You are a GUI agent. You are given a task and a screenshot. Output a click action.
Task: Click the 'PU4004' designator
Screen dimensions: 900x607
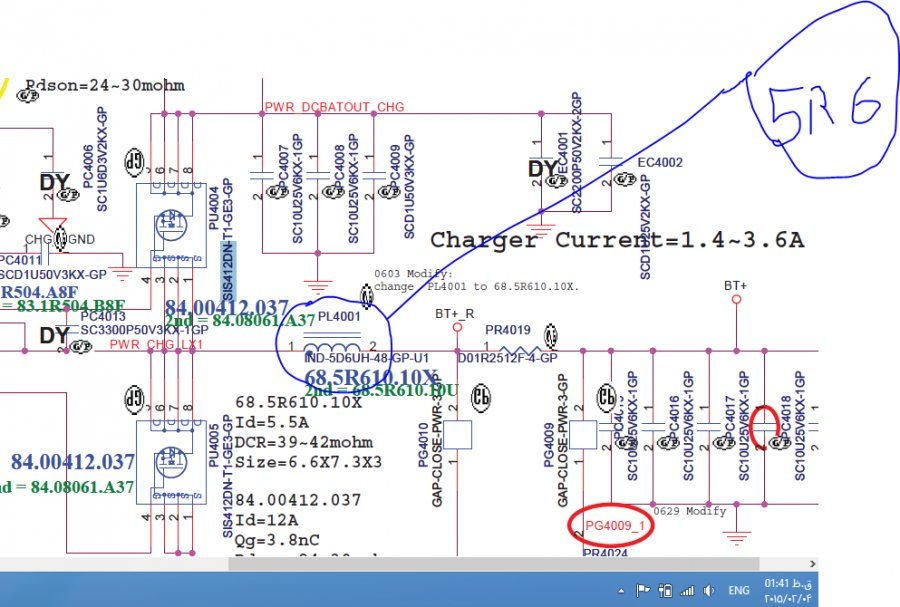[x=214, y=208]
